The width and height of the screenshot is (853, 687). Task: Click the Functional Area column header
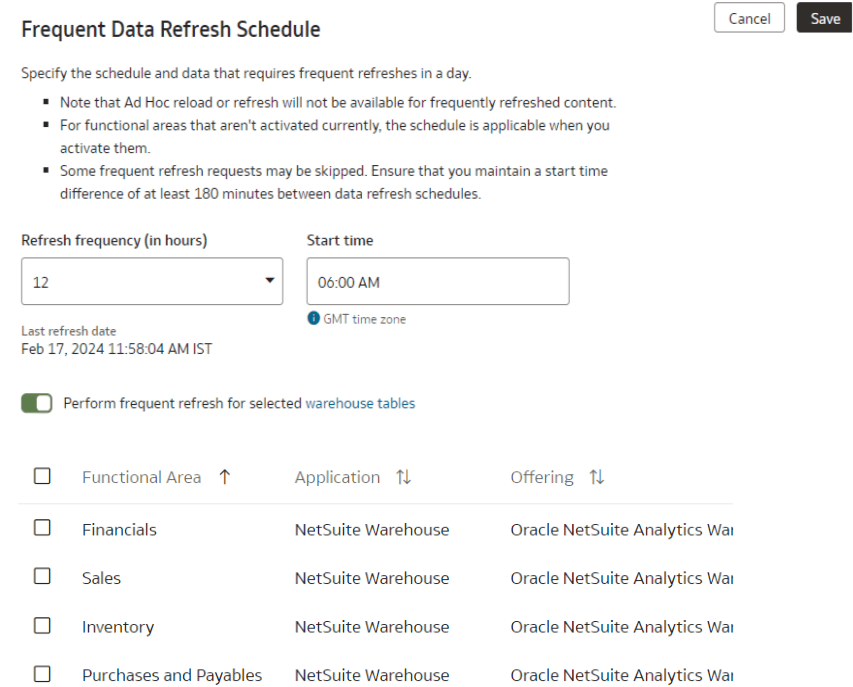pos(141,477)
